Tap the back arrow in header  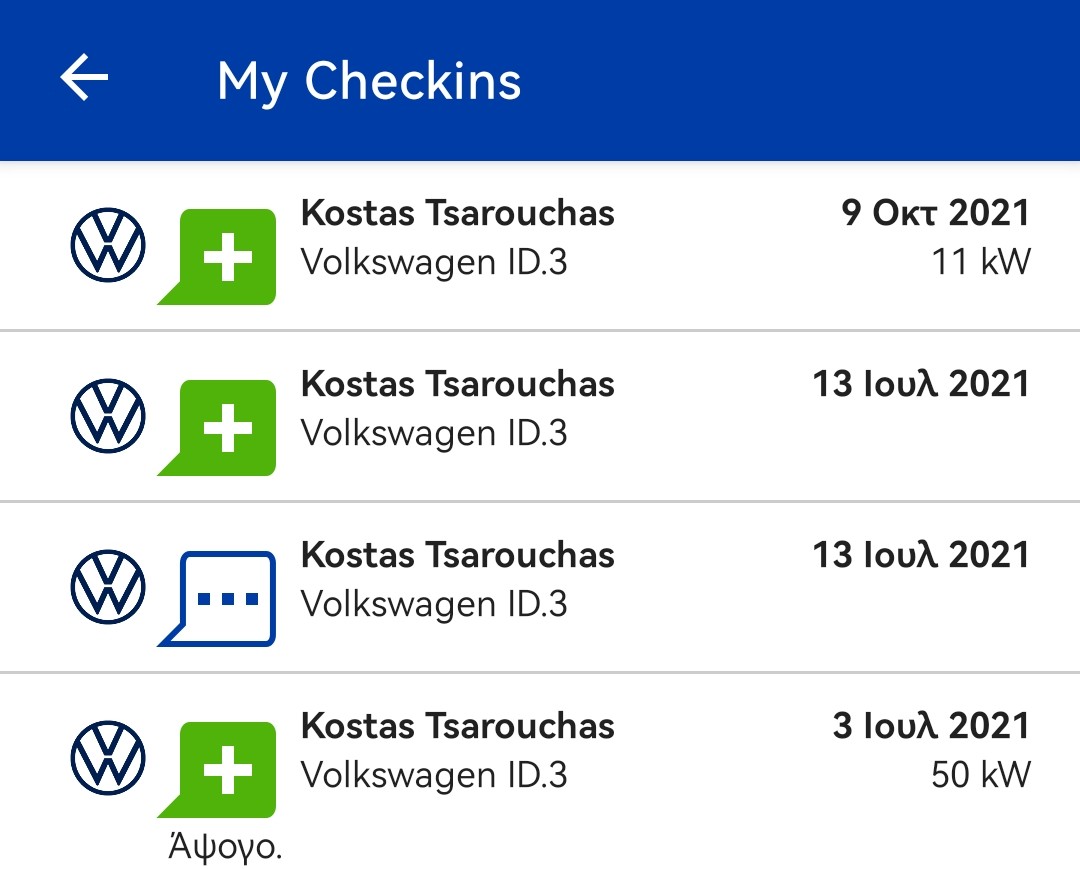pyautogui.click(x=84, y=77)
